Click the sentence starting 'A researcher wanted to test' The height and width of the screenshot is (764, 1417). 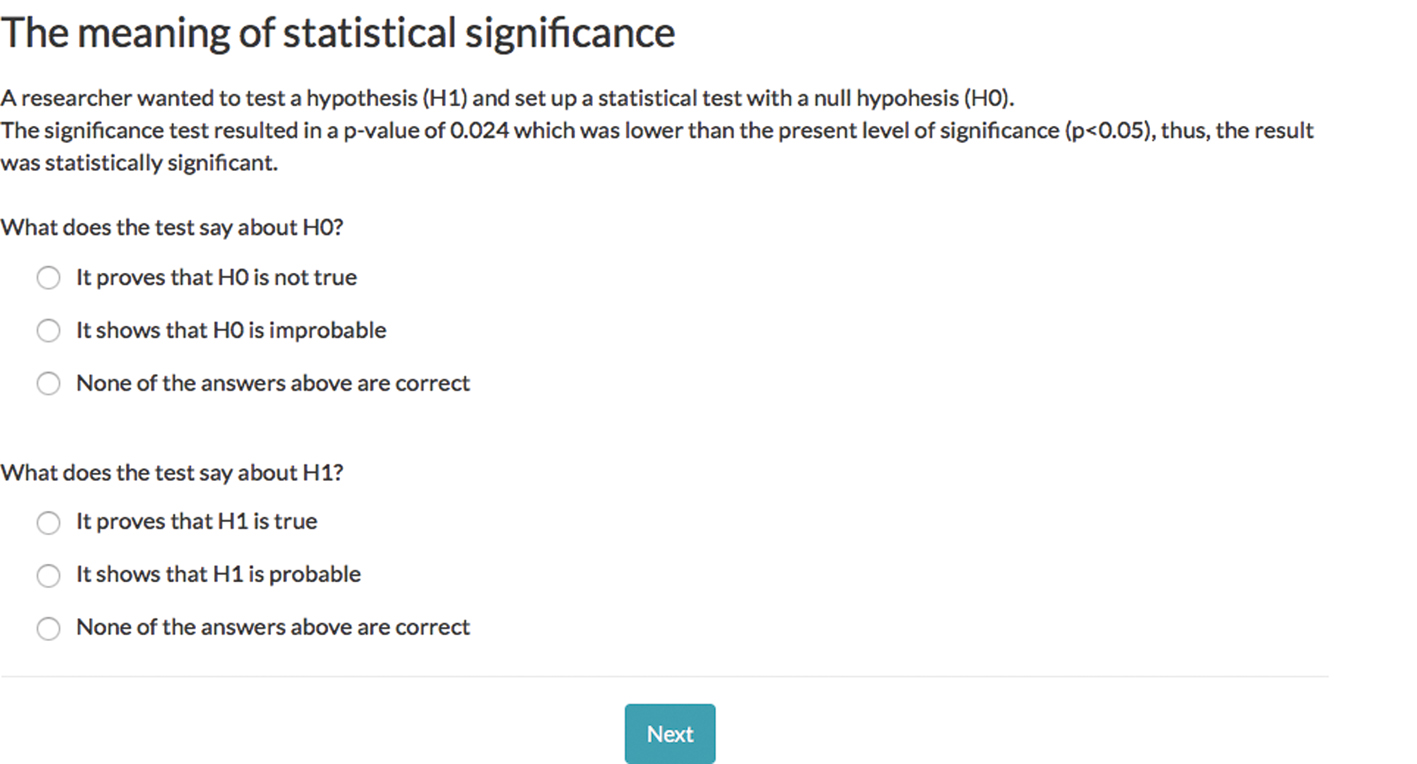coord(508,98)
